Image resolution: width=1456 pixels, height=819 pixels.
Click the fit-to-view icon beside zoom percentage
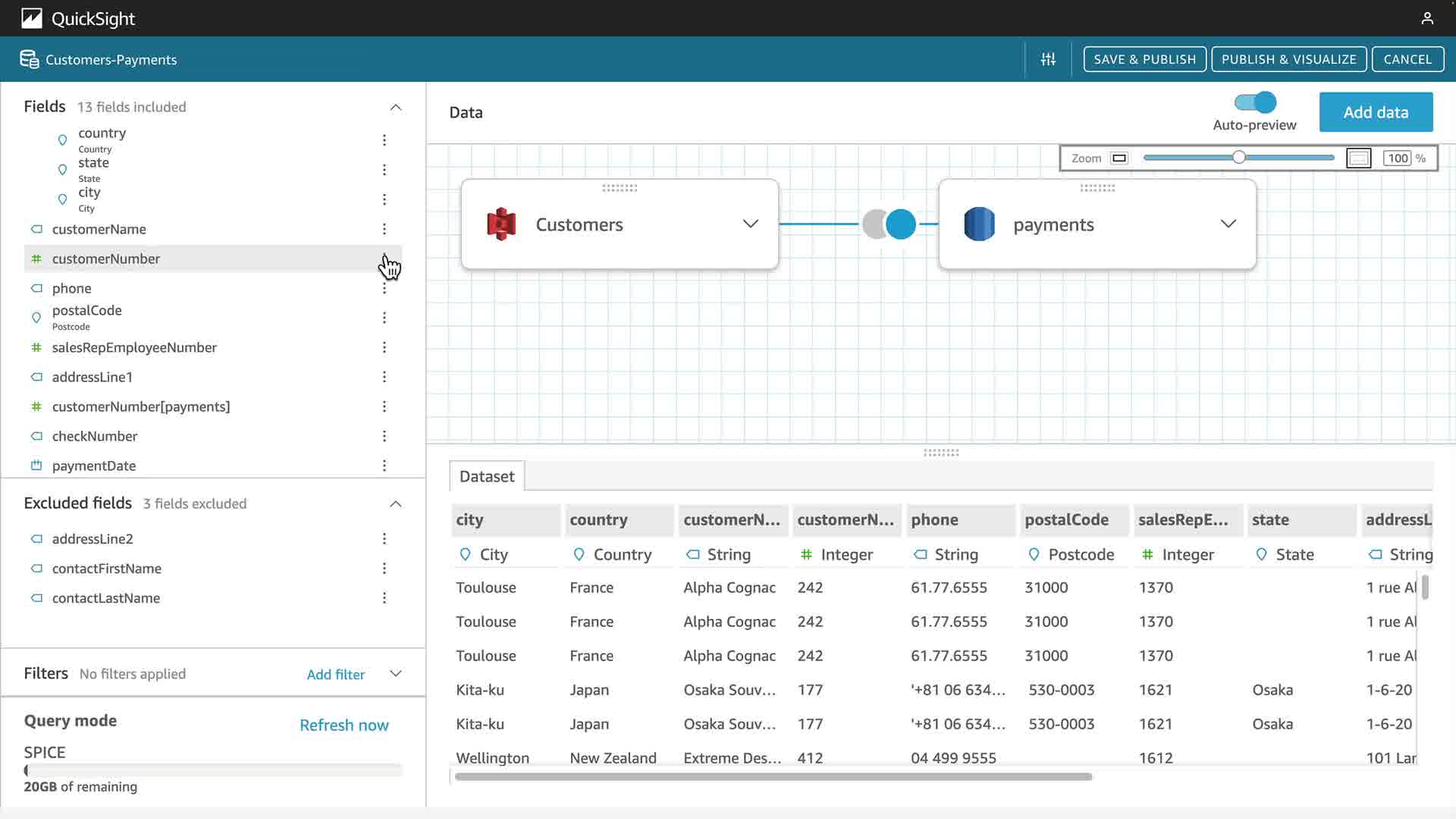click(x=1358, y=158)
